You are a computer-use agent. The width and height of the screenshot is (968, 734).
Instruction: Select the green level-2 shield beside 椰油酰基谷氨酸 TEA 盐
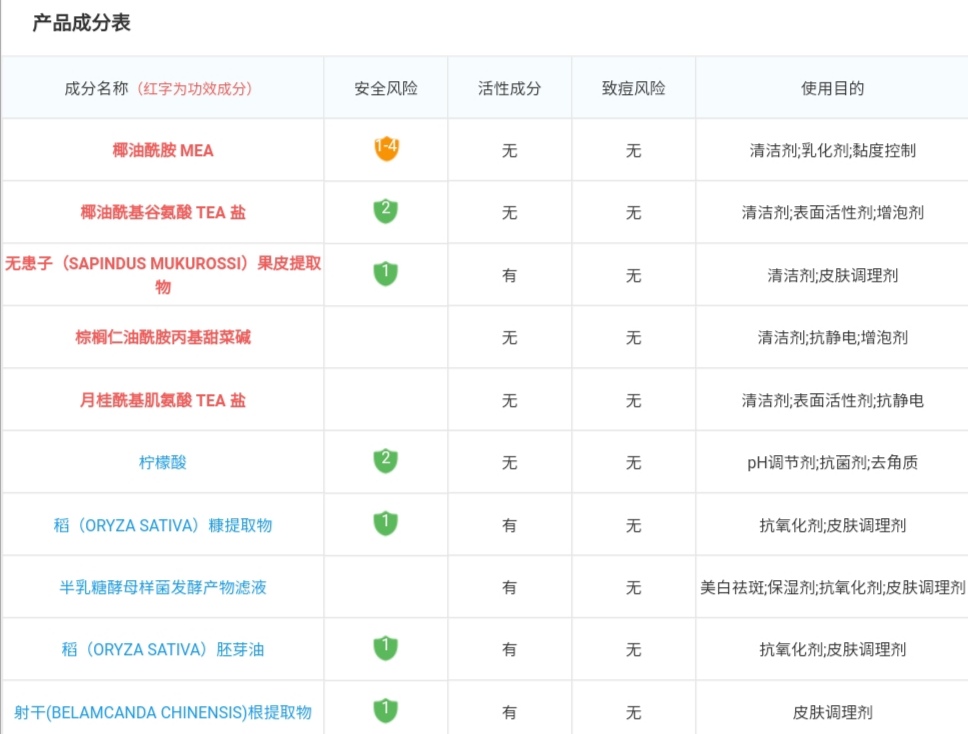tap(384, 212)
